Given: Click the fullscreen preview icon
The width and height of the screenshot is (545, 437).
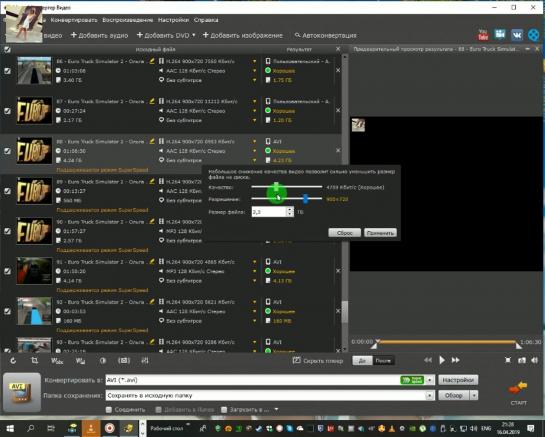Looking at the screenshot, I should 508,360.
